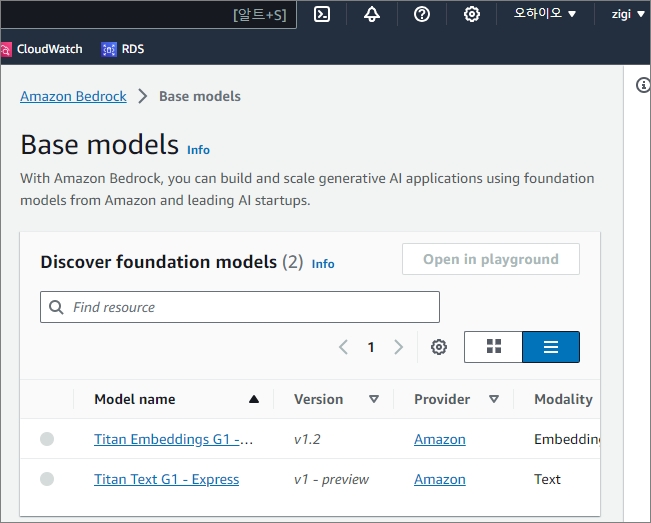651x523 pixels.
Task: Open Titan Text G1 - Express model link
Action: click(166, 479)
